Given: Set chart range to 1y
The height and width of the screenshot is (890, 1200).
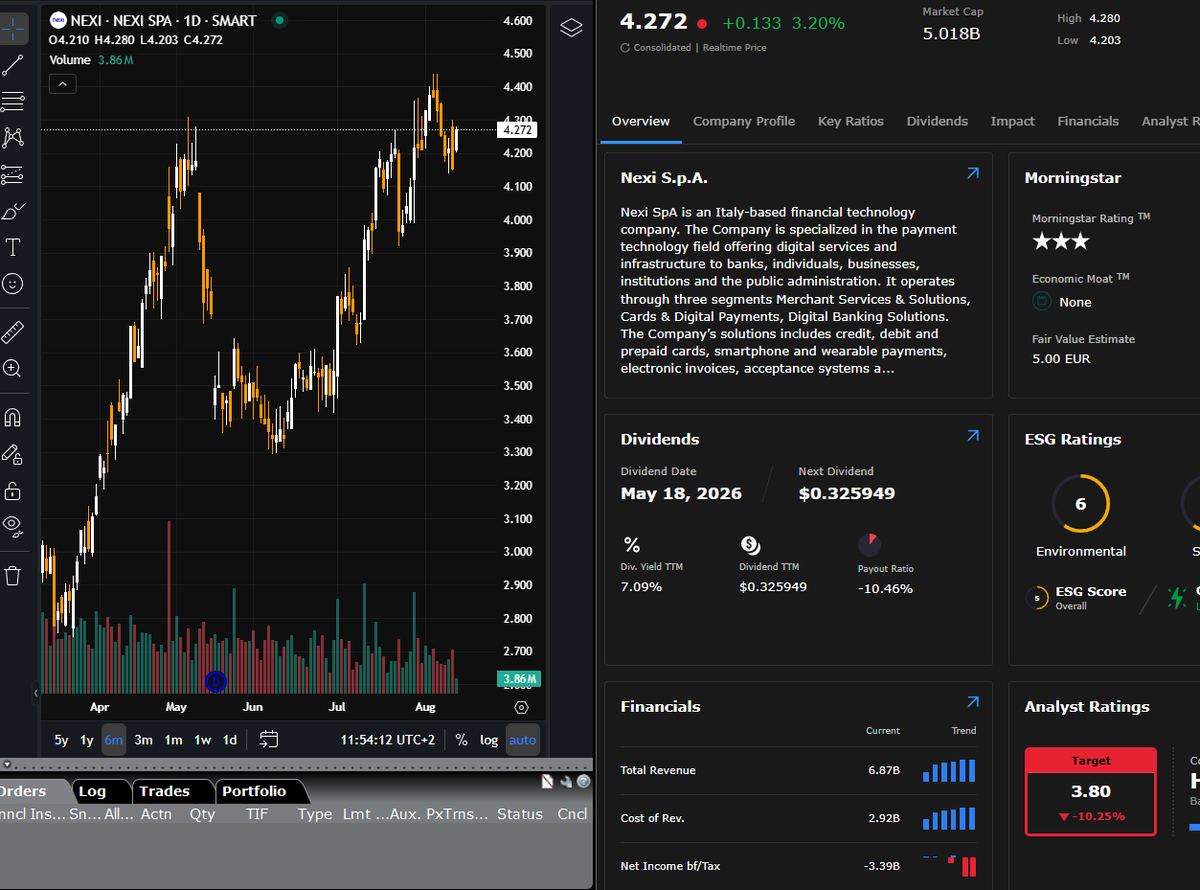Looking at the screenshot, I should point(87,740).
